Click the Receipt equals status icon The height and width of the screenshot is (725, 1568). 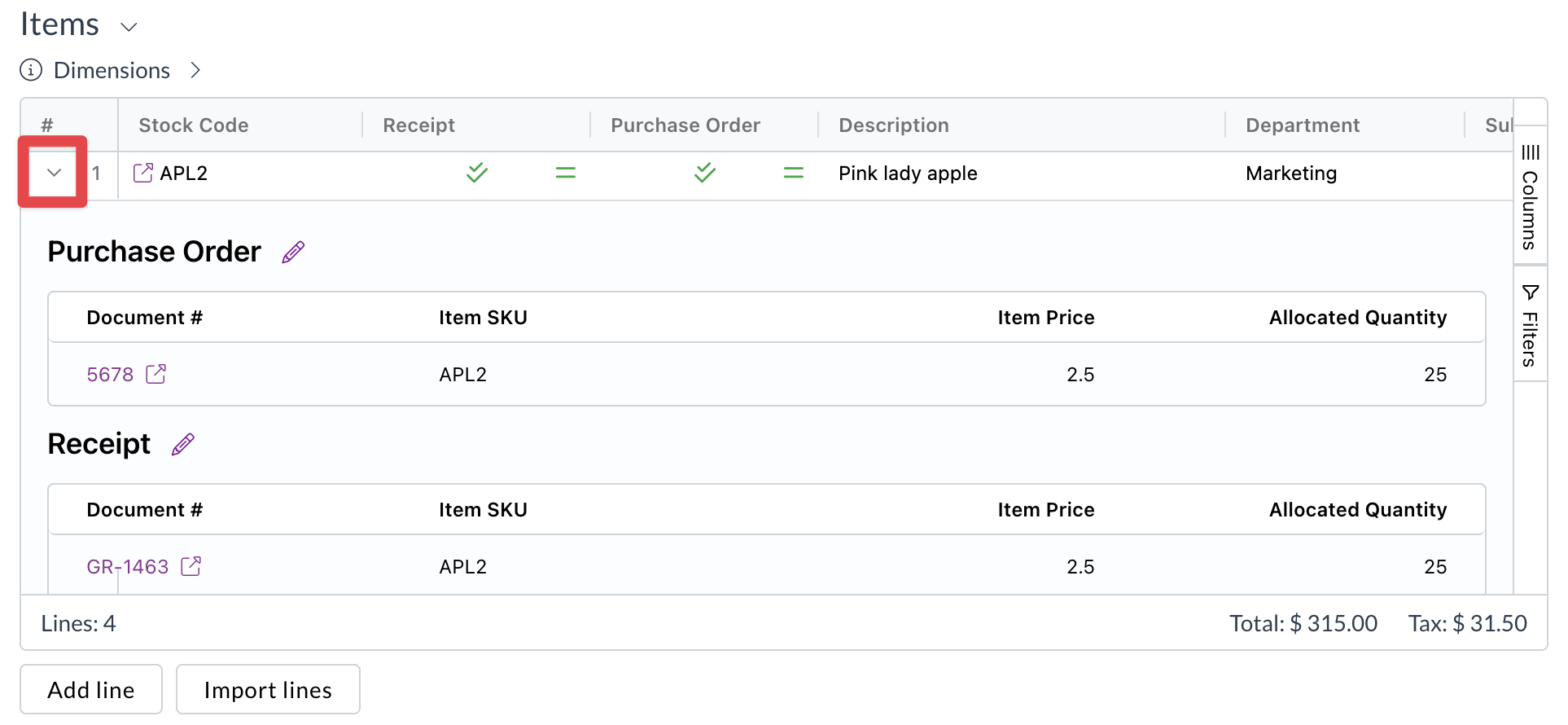click(566, 173)
